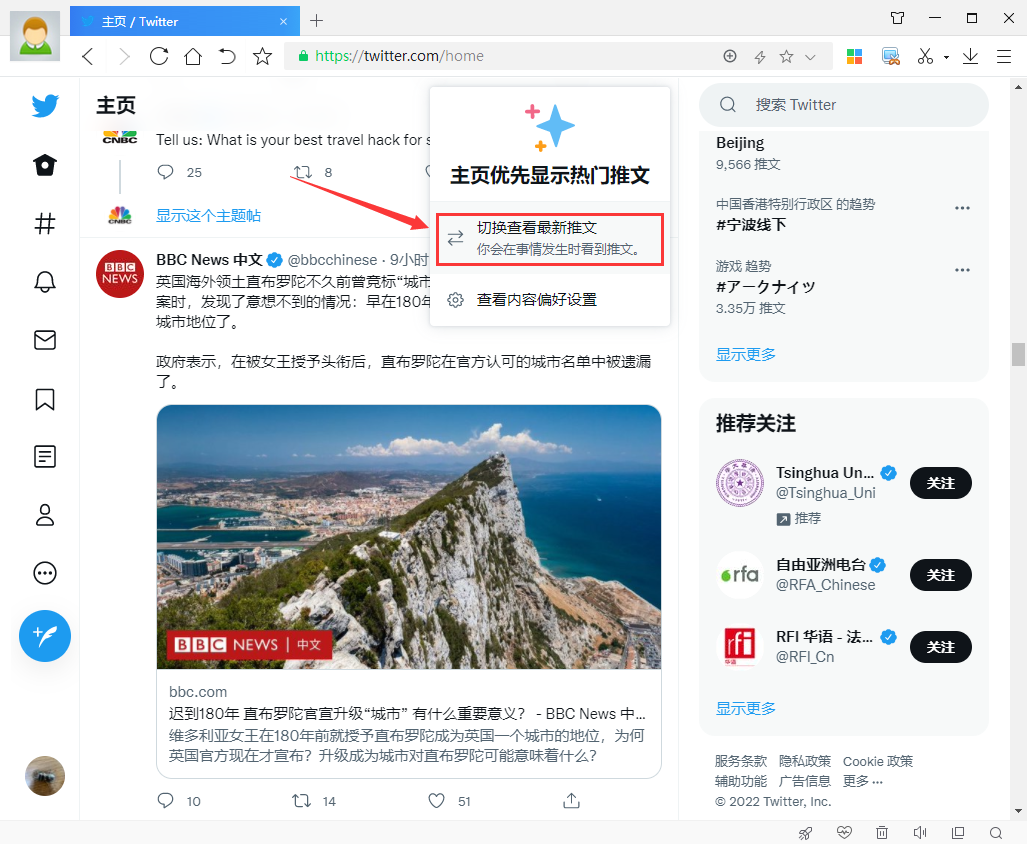Open the browser hamburger menu
Screen dimensions: 1027x844
1004,56
